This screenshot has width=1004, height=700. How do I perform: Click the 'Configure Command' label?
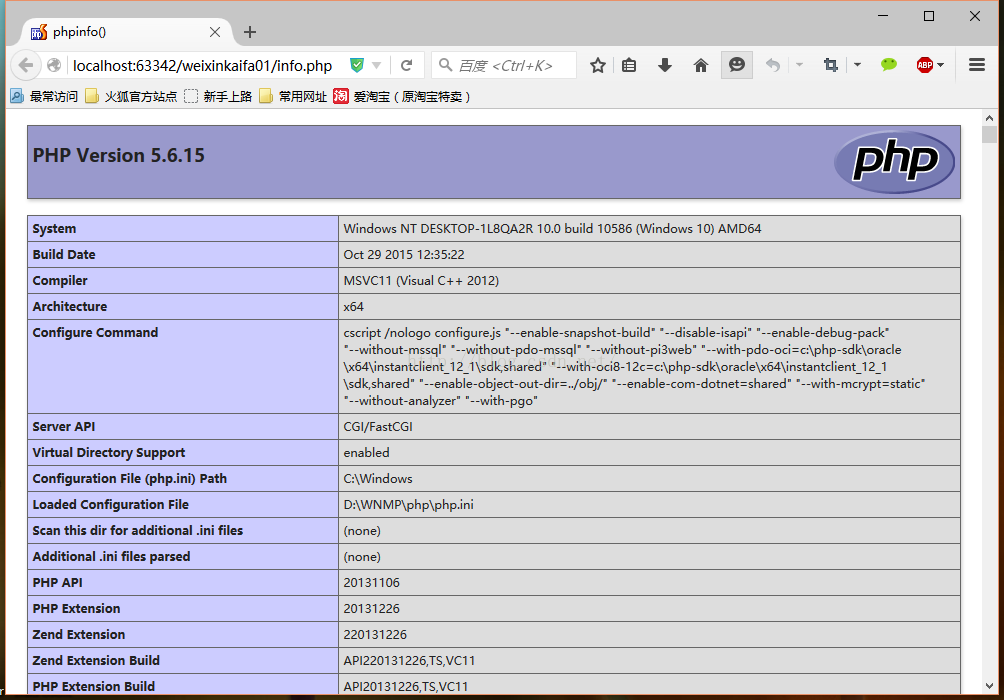pyautogui.click(x=95, y=332)
